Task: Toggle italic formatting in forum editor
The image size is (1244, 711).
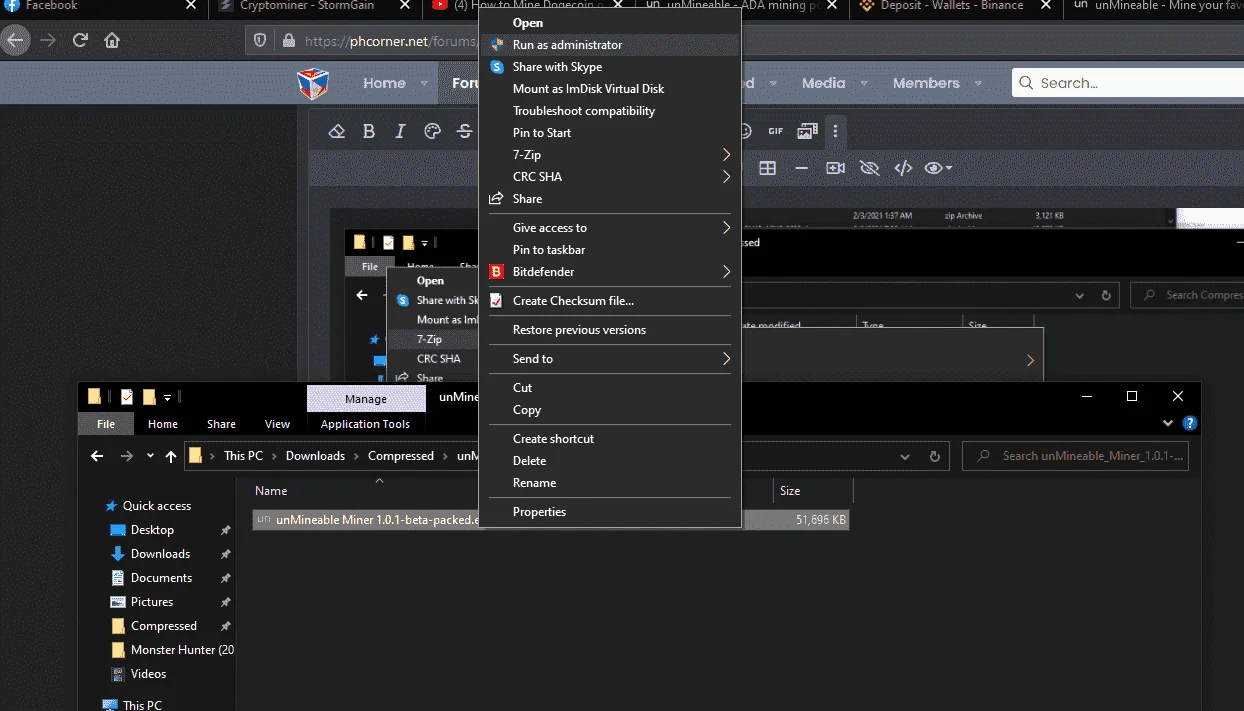Action: 400,131
